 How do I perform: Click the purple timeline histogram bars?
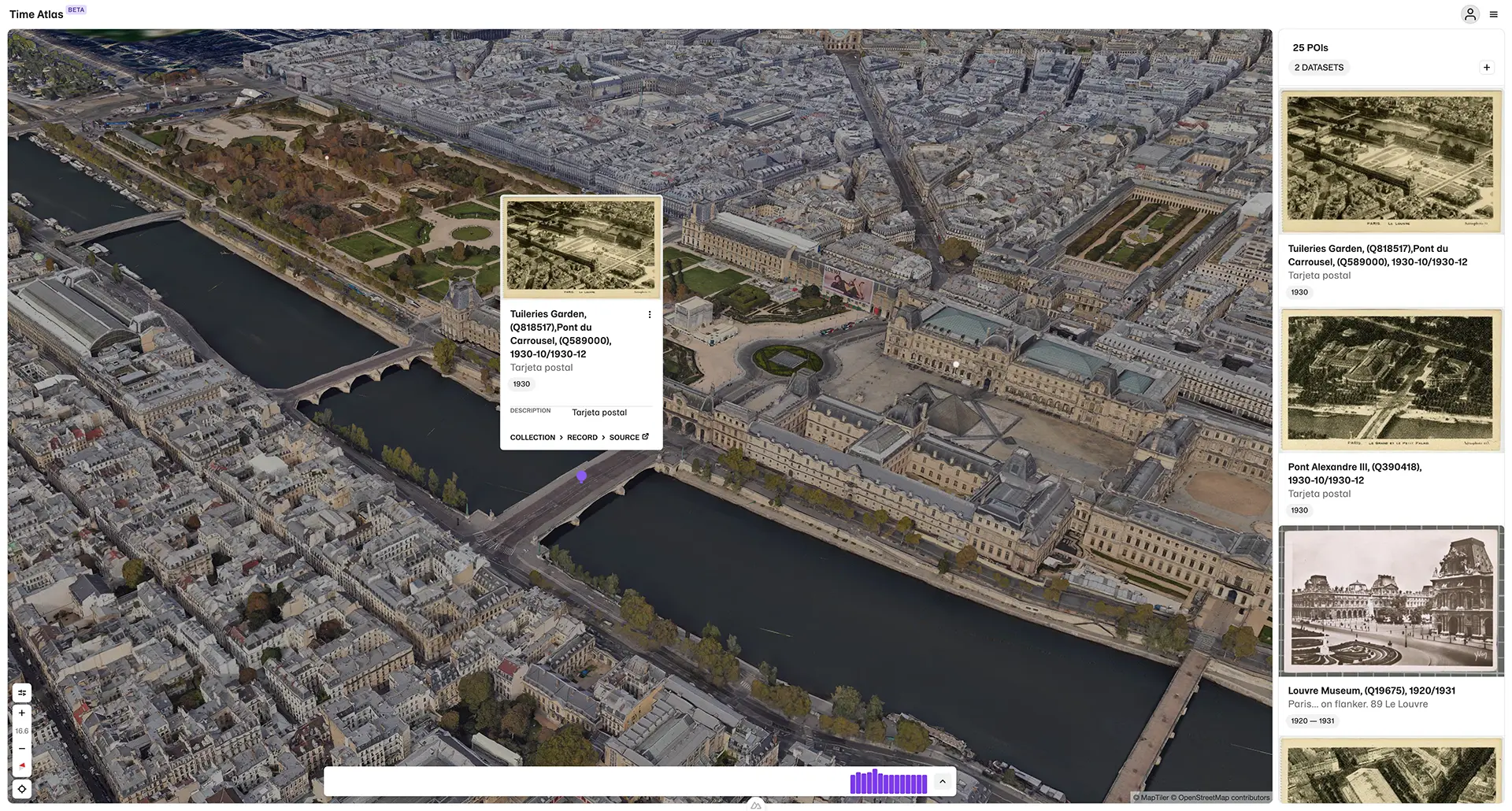pyautogui.click(x=888, y=782)
